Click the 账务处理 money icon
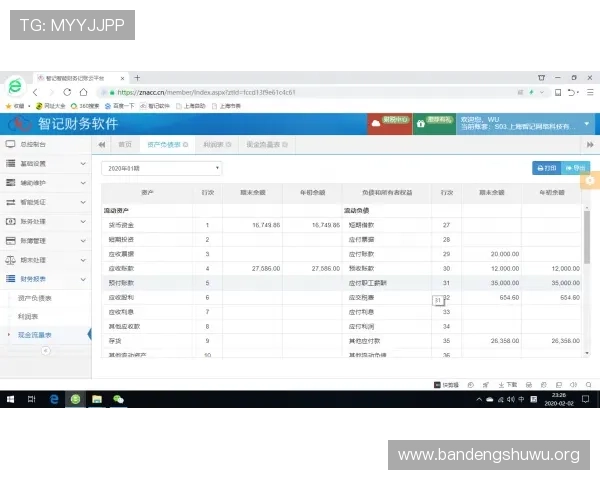The width and height of the screenshot is (600, 480). click(x=10, y=221)
